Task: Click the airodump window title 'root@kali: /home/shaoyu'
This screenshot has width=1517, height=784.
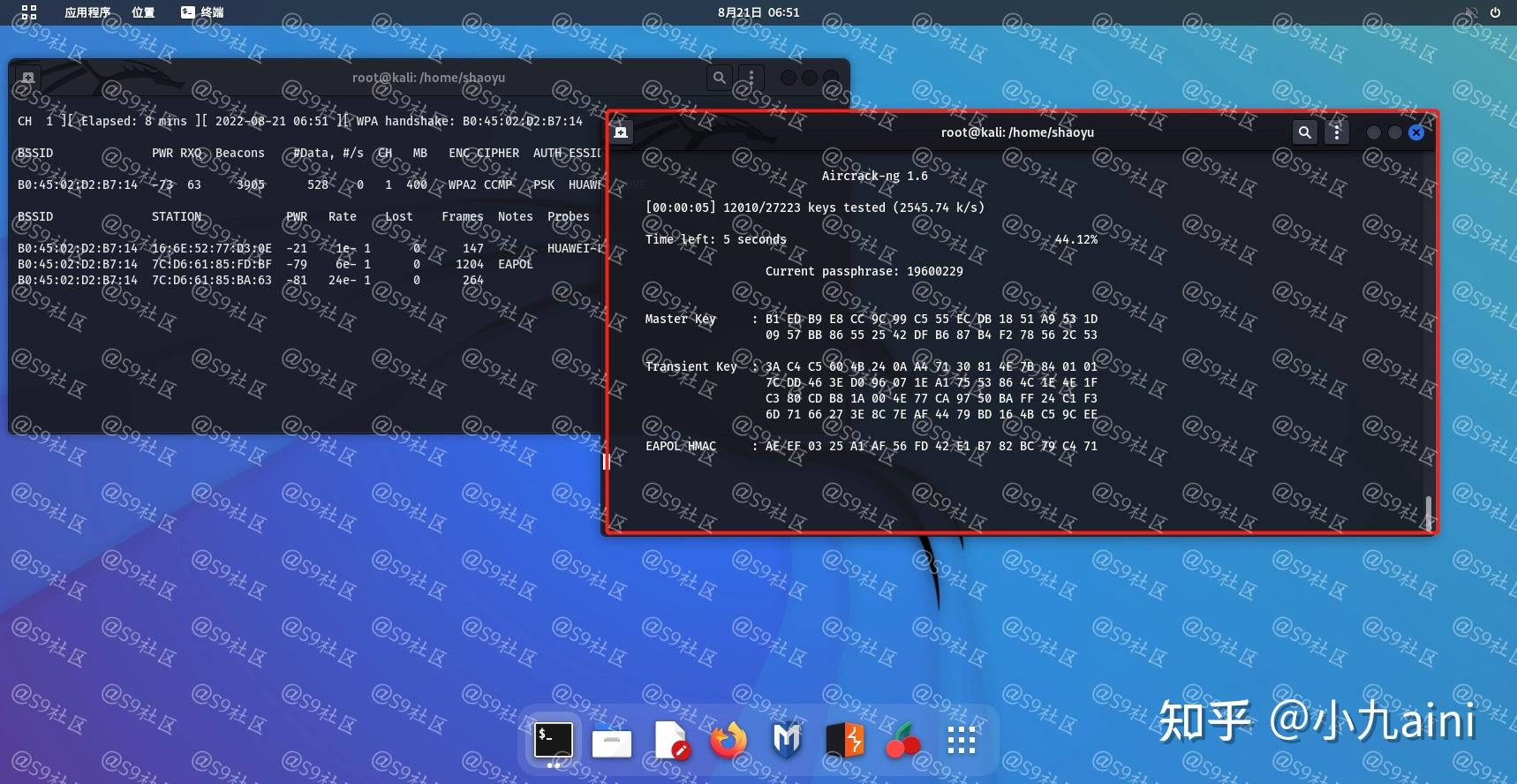Action: (429, 78)
